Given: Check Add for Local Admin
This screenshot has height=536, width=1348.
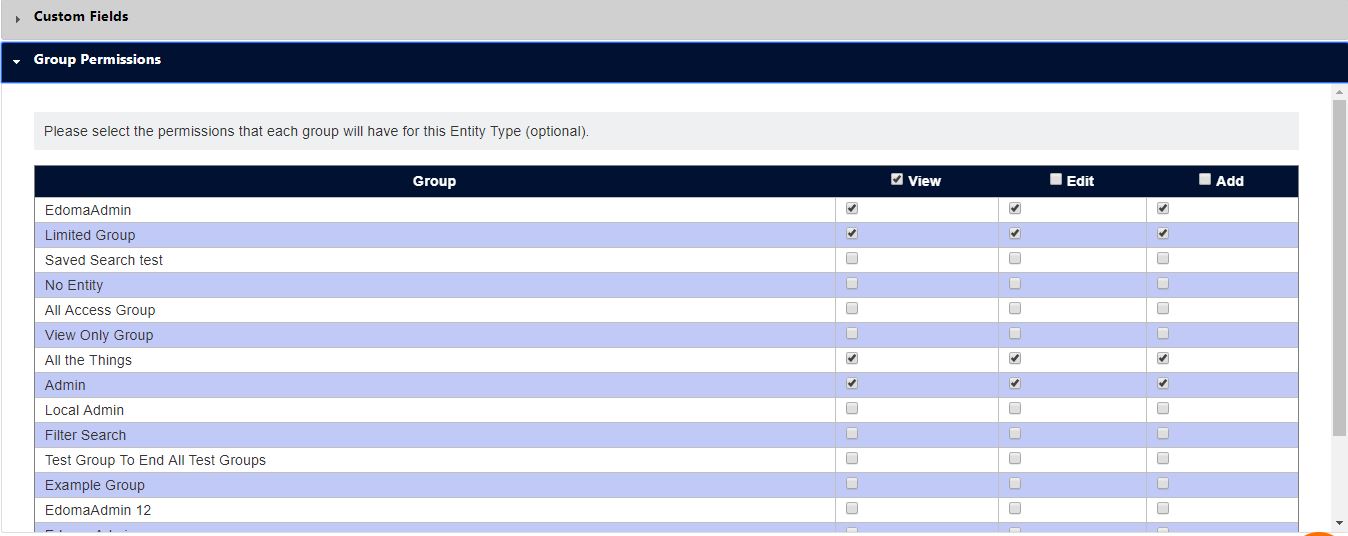Looking at the screenshot, I should coord(1163,409).
